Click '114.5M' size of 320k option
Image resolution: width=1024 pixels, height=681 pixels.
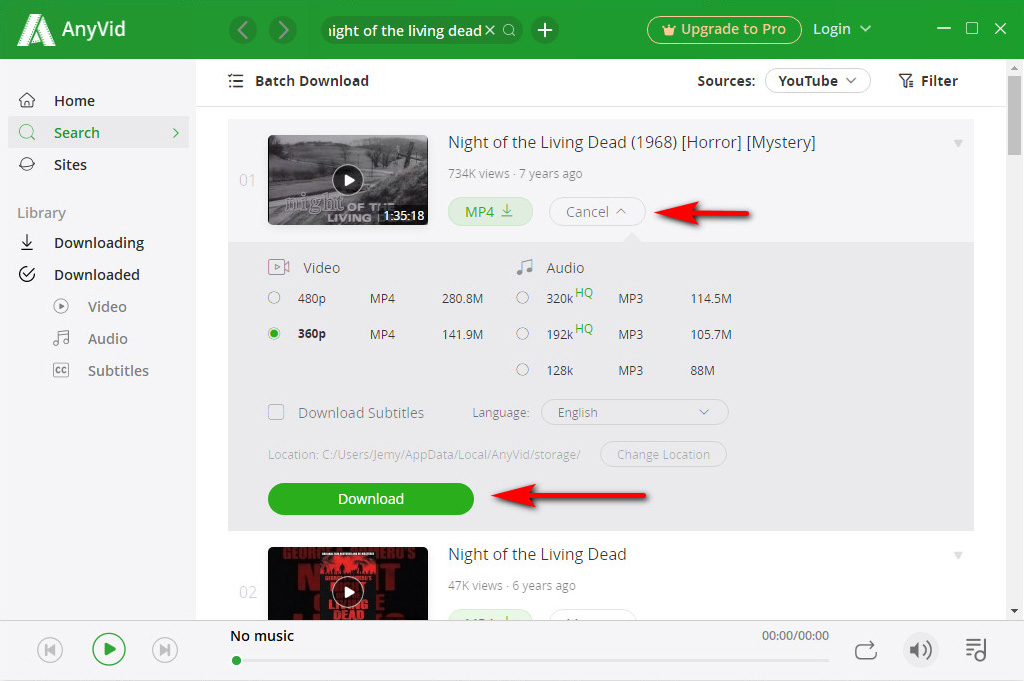711,298
